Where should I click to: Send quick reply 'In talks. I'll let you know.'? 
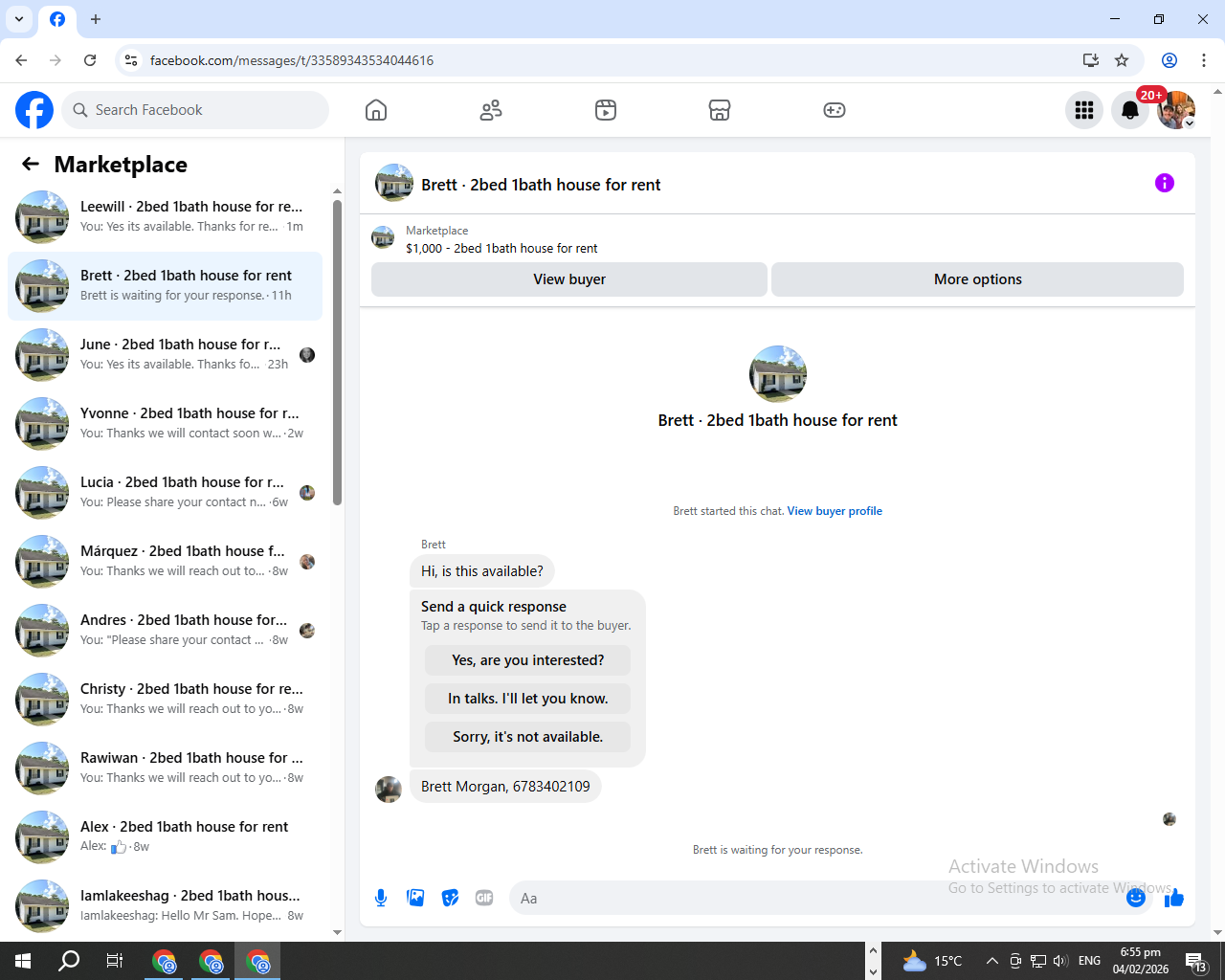point(527,699)
